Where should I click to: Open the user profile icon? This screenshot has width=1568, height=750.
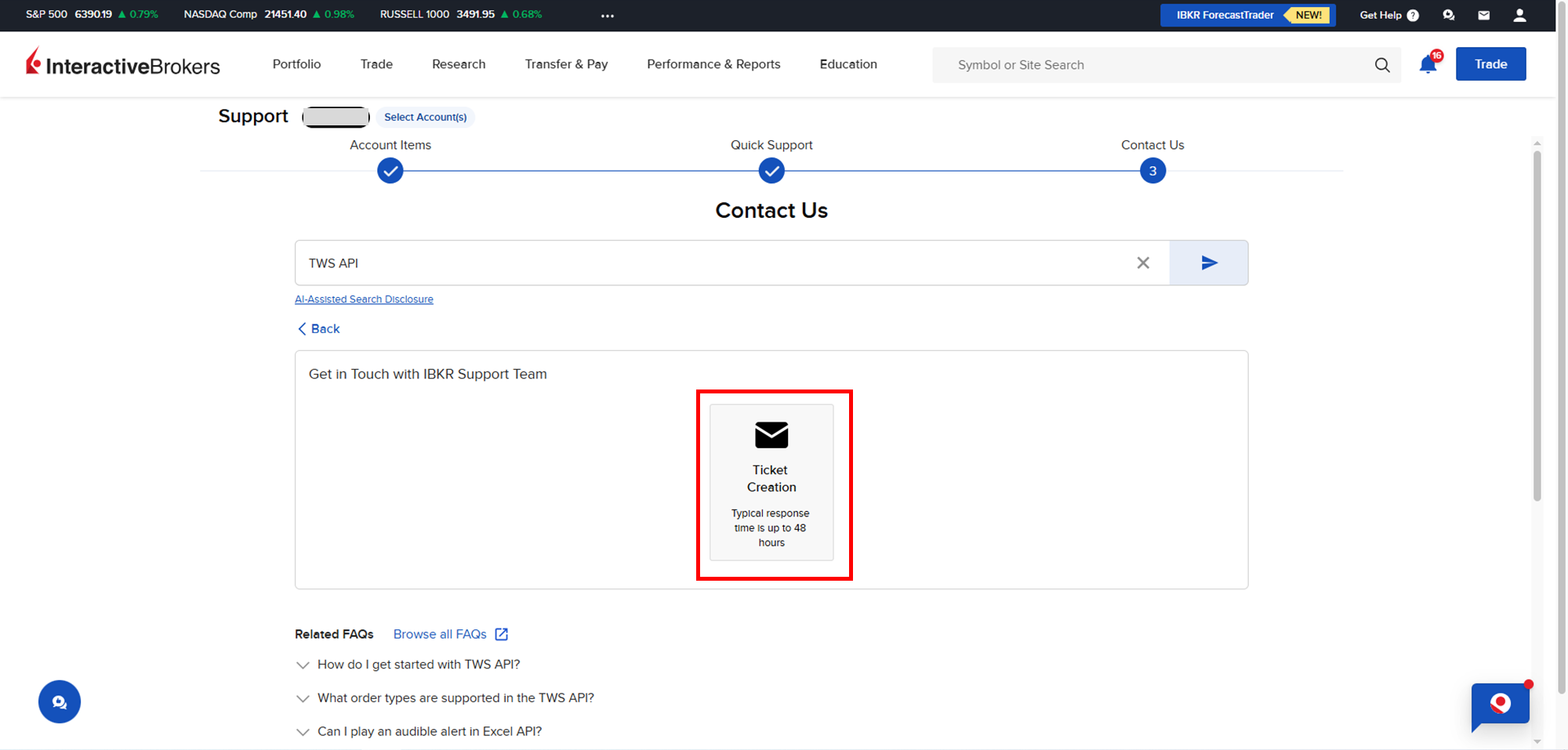(1519, 15)
